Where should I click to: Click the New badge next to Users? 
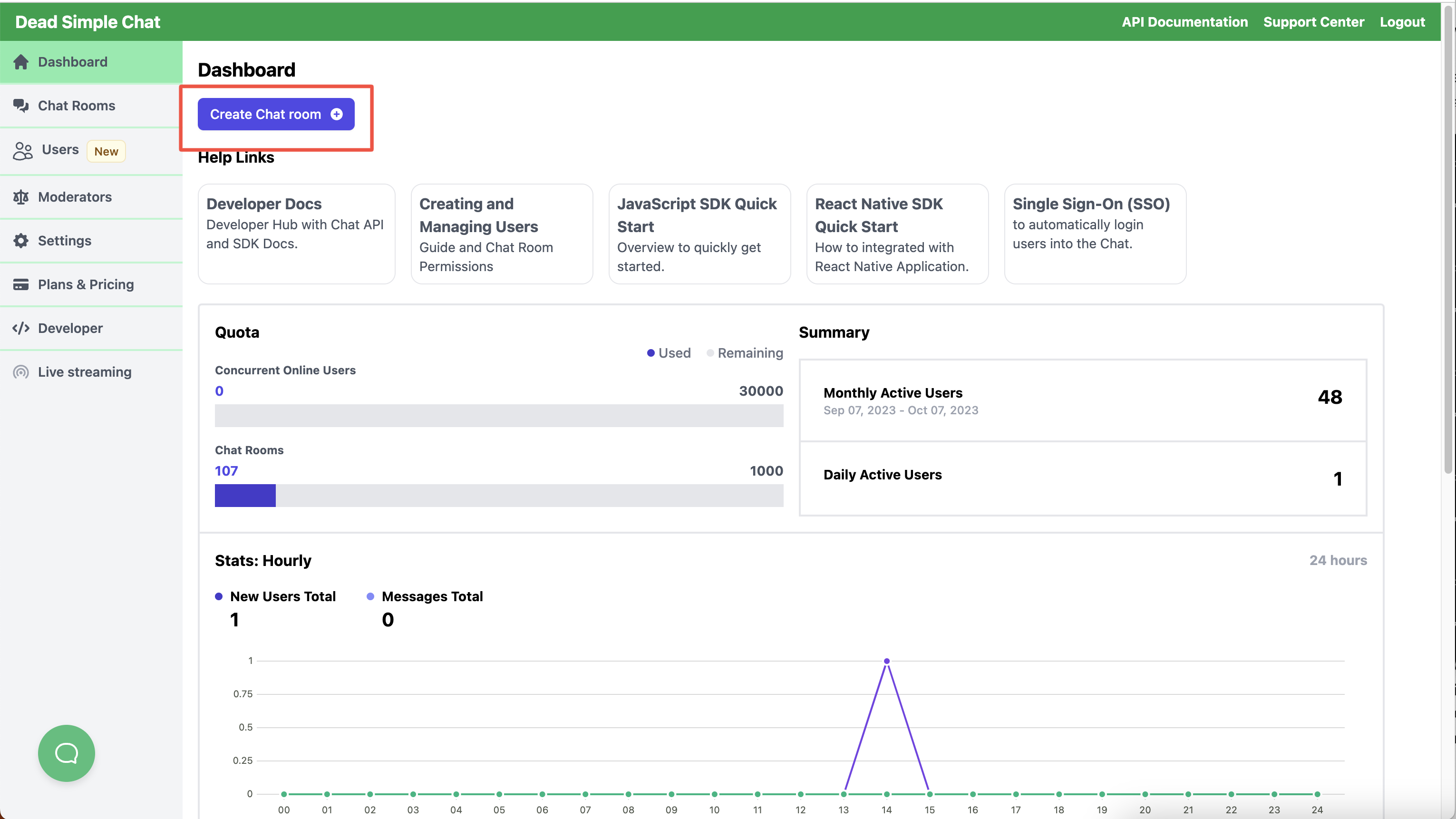coord(106,151)
